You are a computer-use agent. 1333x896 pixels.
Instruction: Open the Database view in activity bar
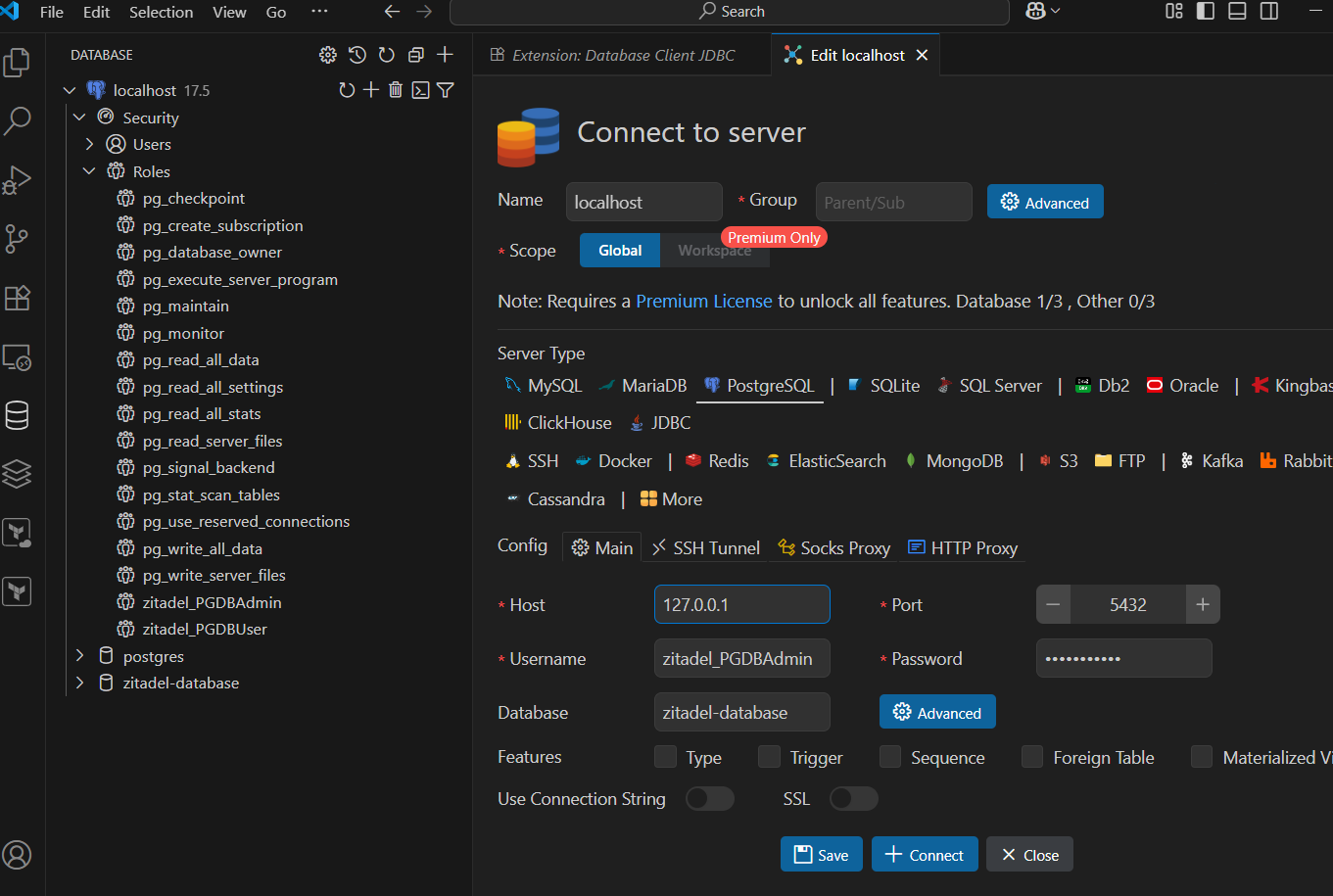(18, 415)
